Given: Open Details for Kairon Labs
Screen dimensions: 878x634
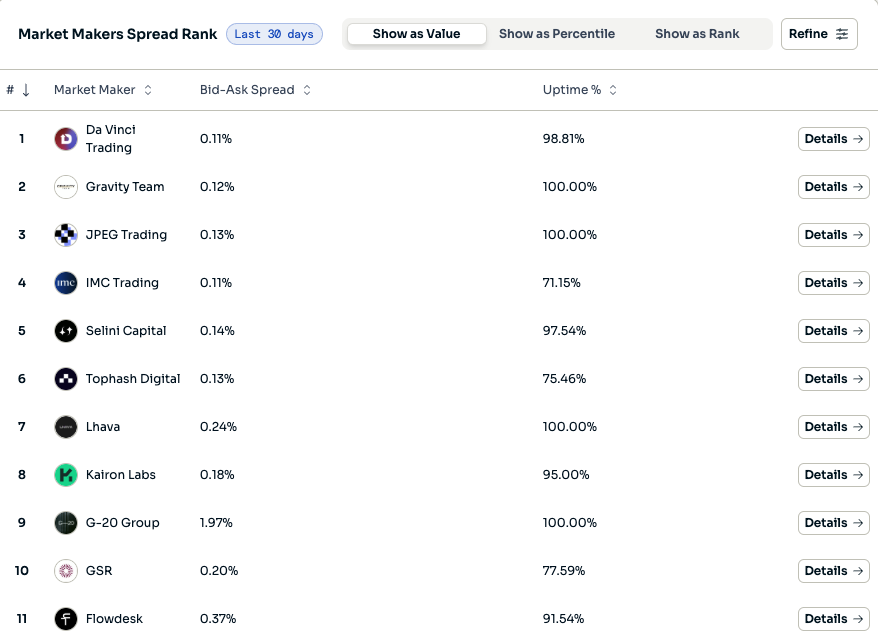Looking at the screenshot, I should 834,475.
